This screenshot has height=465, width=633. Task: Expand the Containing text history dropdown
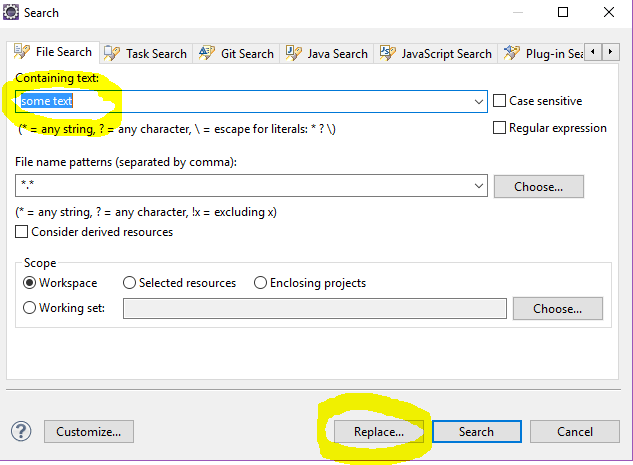pyautogui.click(x=479, y=101)
